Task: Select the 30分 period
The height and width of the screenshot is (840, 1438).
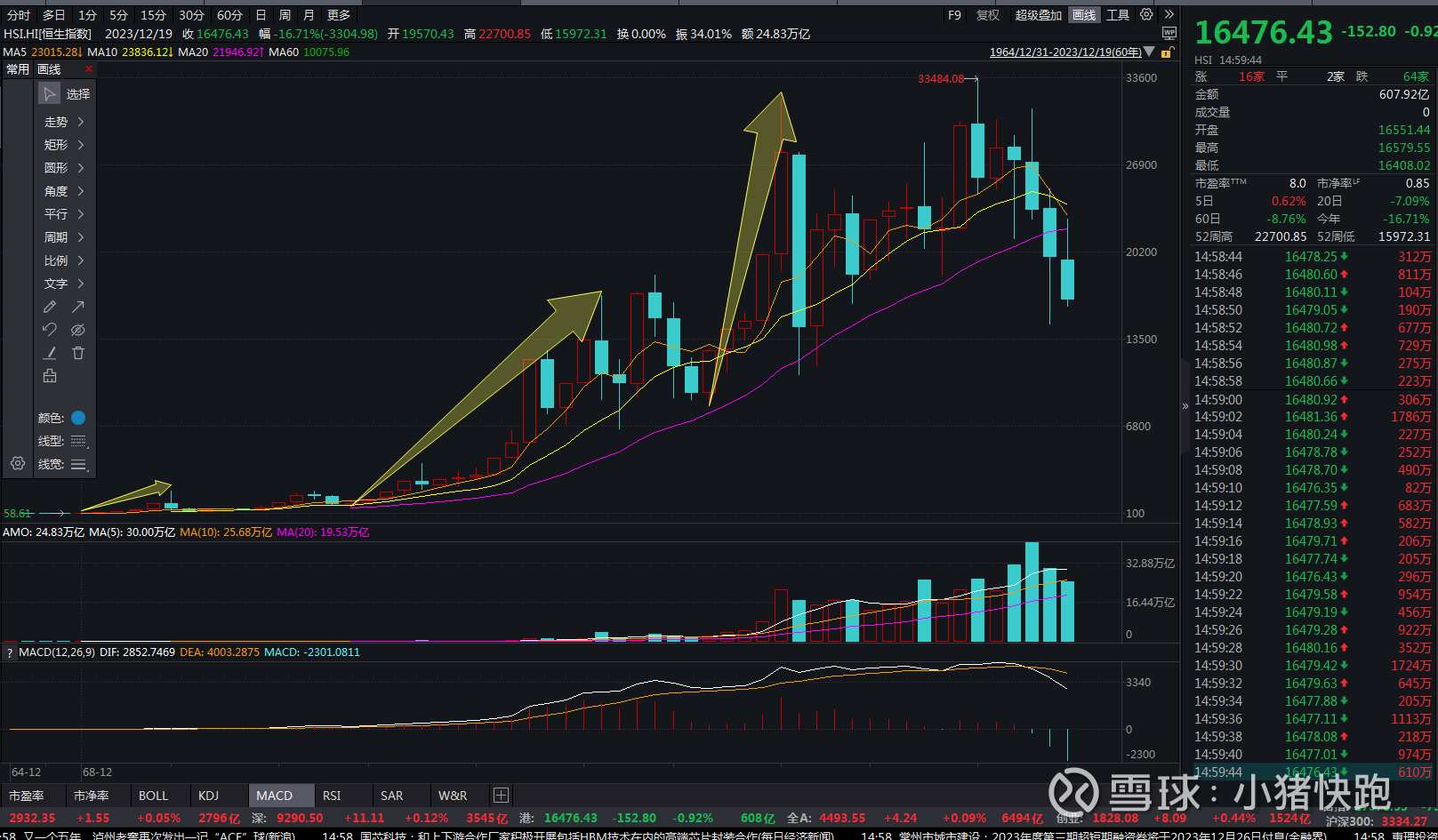Action: pos(191,15)
